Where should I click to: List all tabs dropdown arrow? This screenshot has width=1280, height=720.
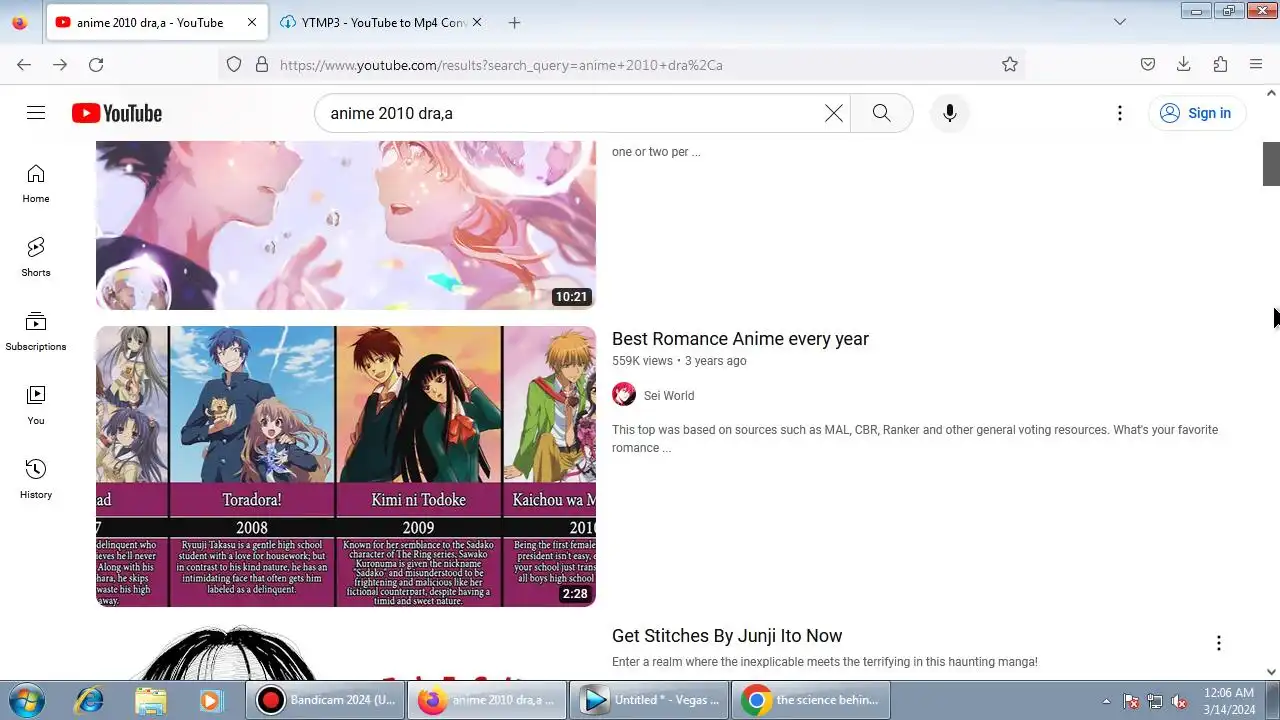(x=1120, y=22)
